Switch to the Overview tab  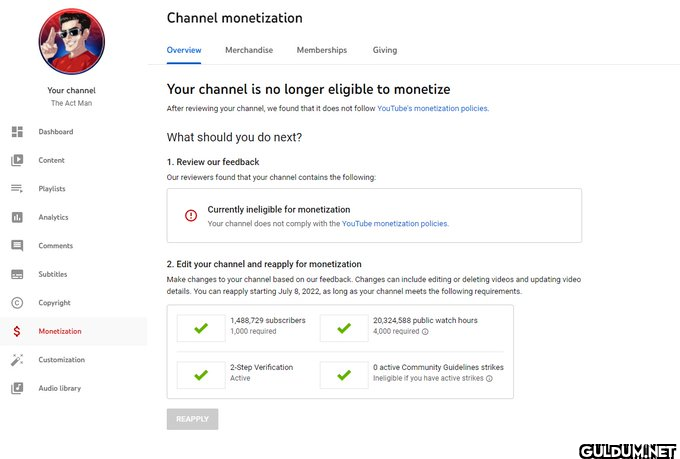pyautogui.click(x=184, y=50)
